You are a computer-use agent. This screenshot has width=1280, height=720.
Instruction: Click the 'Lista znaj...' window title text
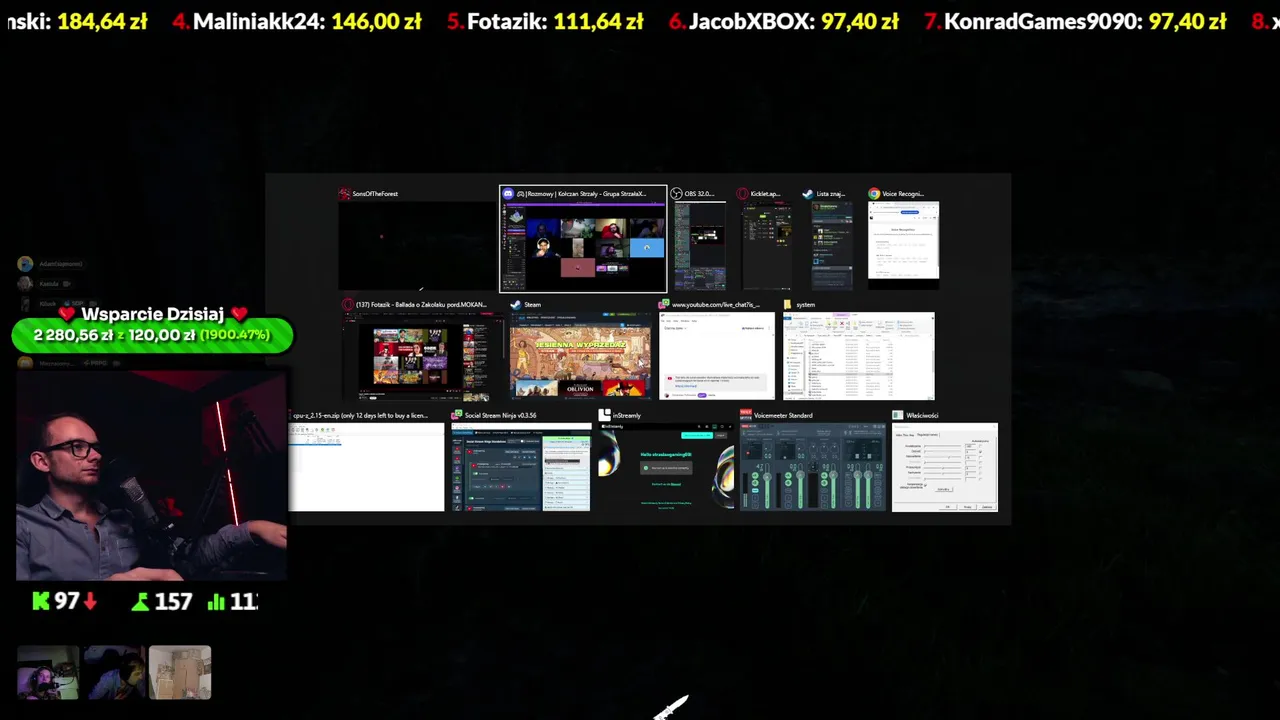(830, 194)
